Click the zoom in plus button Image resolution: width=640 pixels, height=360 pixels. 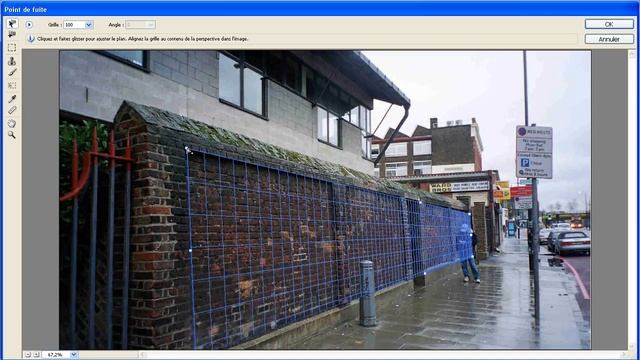coord(36,355)
